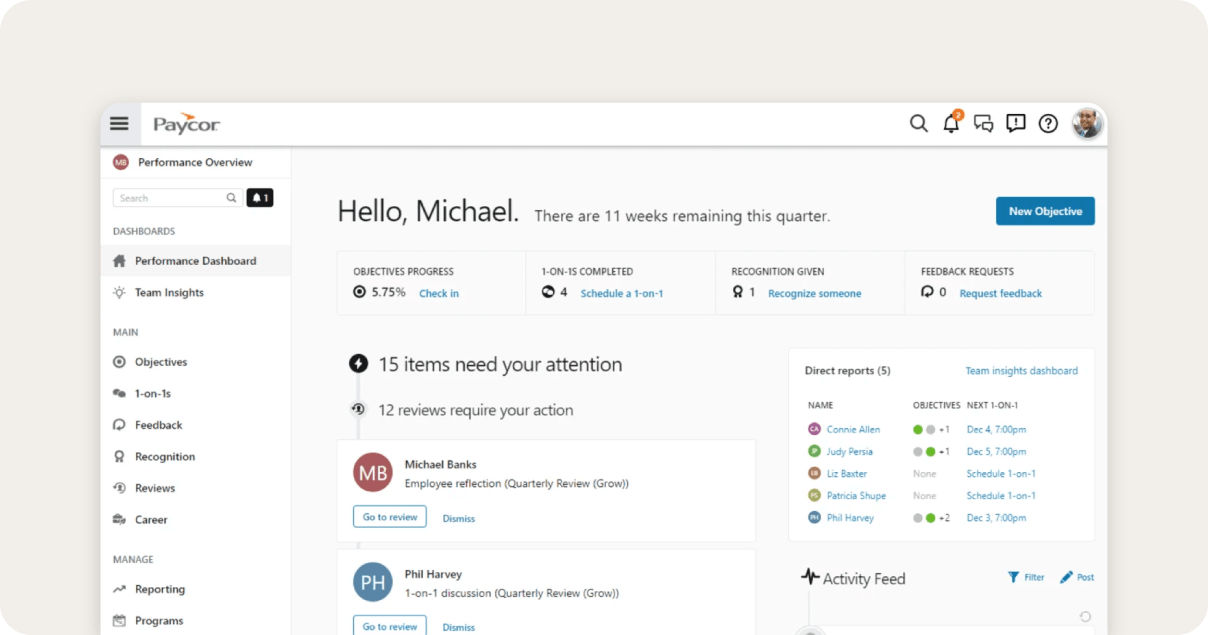Dismiss the Michael Banks review item

click(x=459, y=519)
